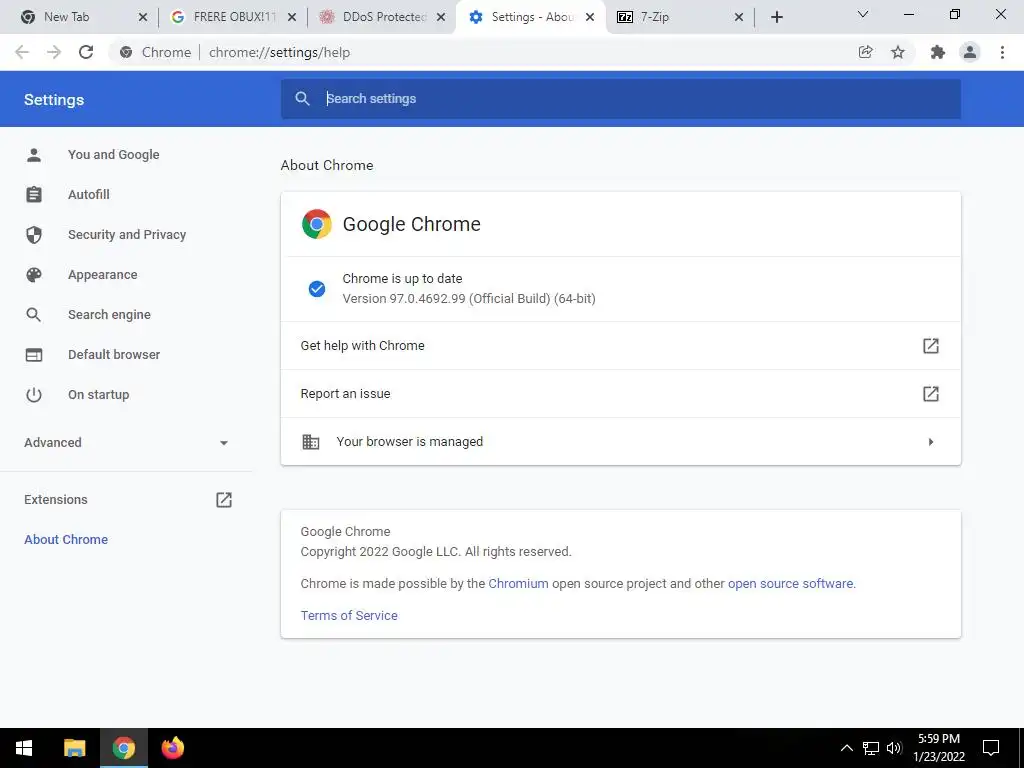1024x768 pixels.
Task: Click the Google Chrome logo on About card
Action: tap(317, 224)
